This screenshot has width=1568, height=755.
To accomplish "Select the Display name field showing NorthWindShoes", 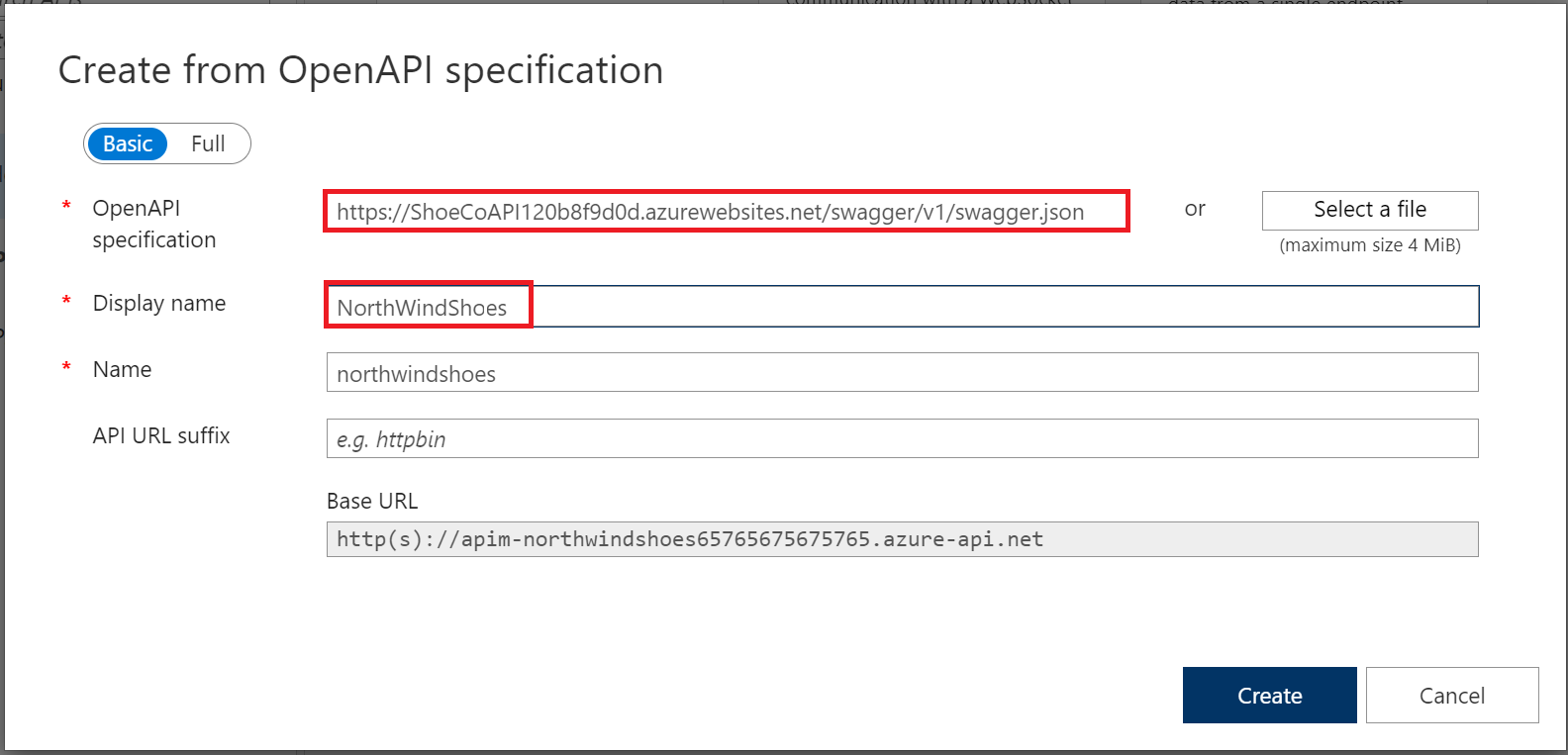I will point(426,307).
